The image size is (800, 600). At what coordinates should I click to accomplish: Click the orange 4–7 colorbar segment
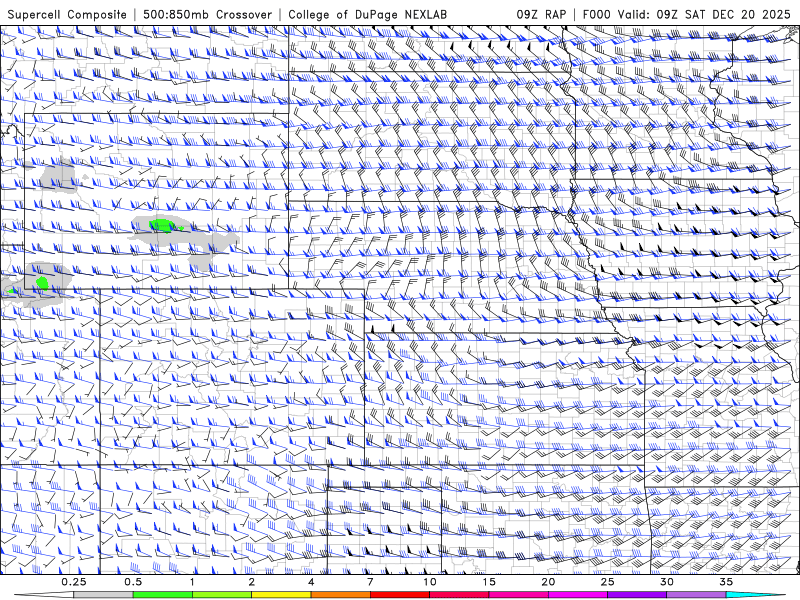pyautogui.click(x=340, y=595)
